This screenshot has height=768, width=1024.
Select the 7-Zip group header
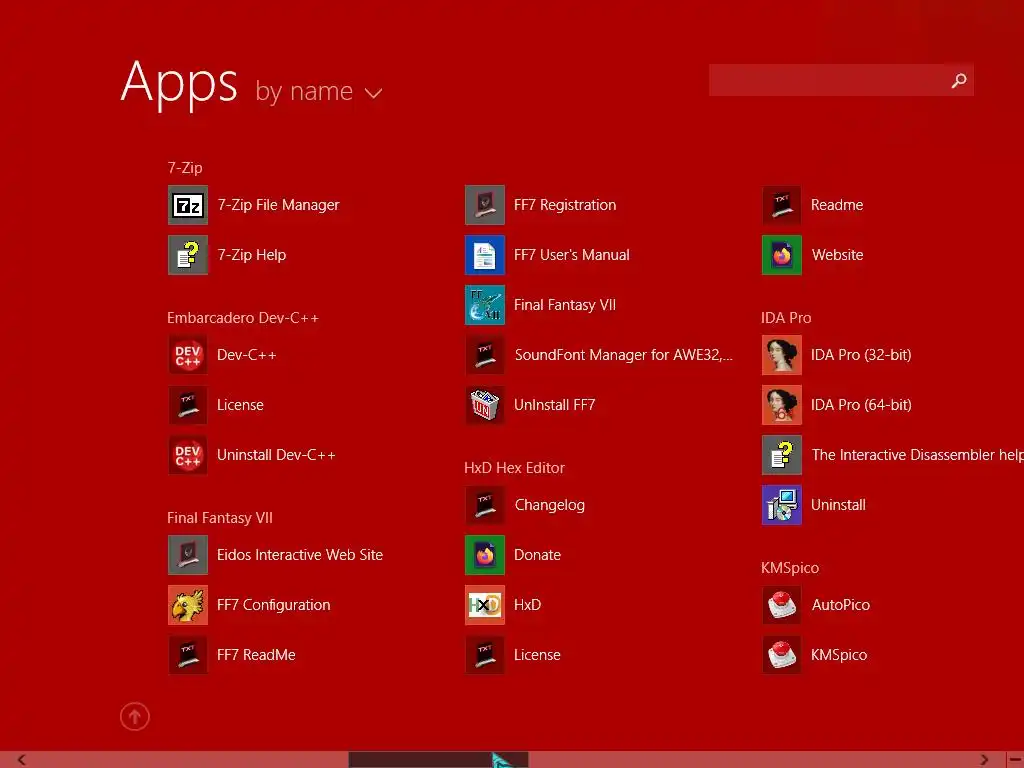point(185,168)
